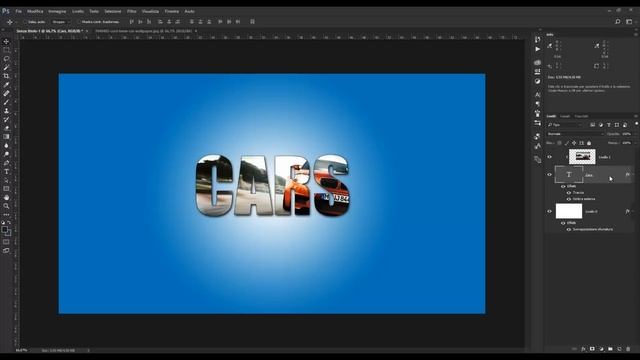Image resolution: width=640 pixels, height=360 pixels.
Task: Change screen mode icon in toolbox
Action: (x=6, y=250)
